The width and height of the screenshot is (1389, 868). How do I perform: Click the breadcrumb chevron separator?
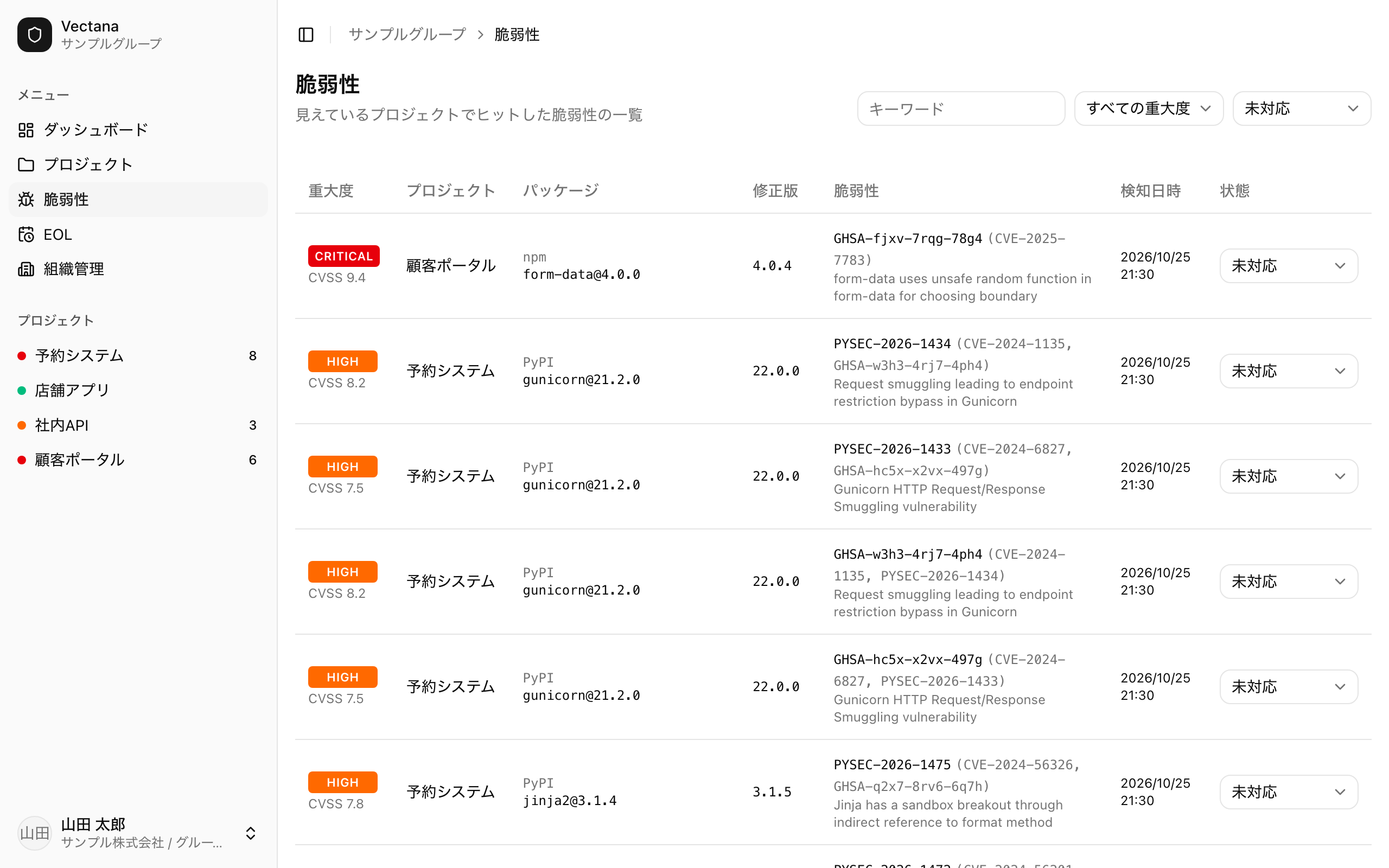(x=480, y=35)
